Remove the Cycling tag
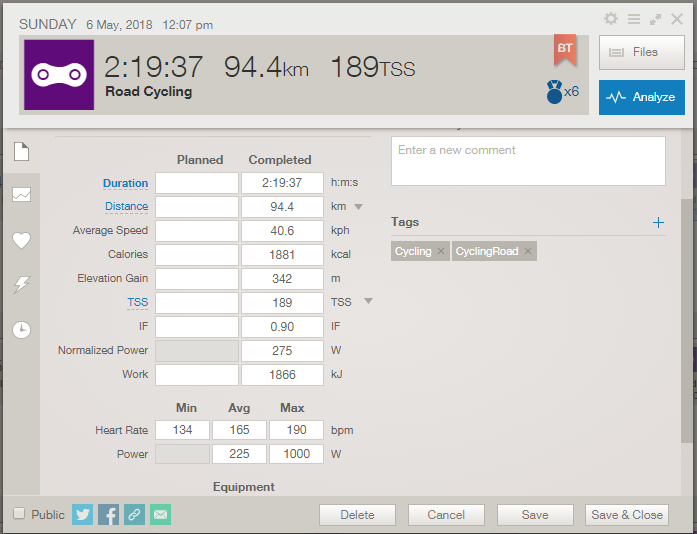The height and width of the screenshot is (534, 697). [x=441, y=251]
